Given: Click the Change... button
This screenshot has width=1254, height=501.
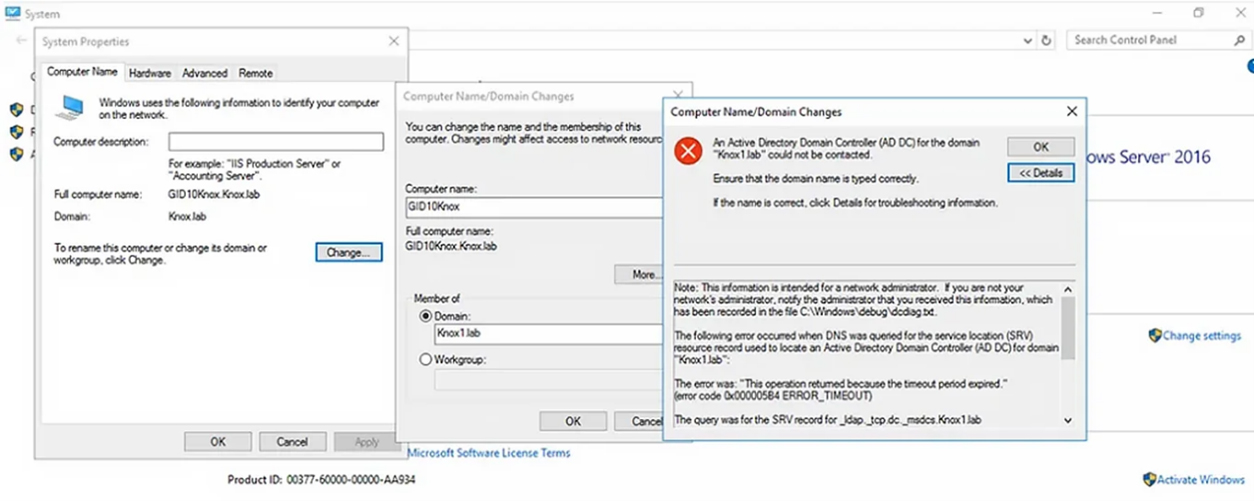Looking at the screenshot, I should click(x=349, y=253).
